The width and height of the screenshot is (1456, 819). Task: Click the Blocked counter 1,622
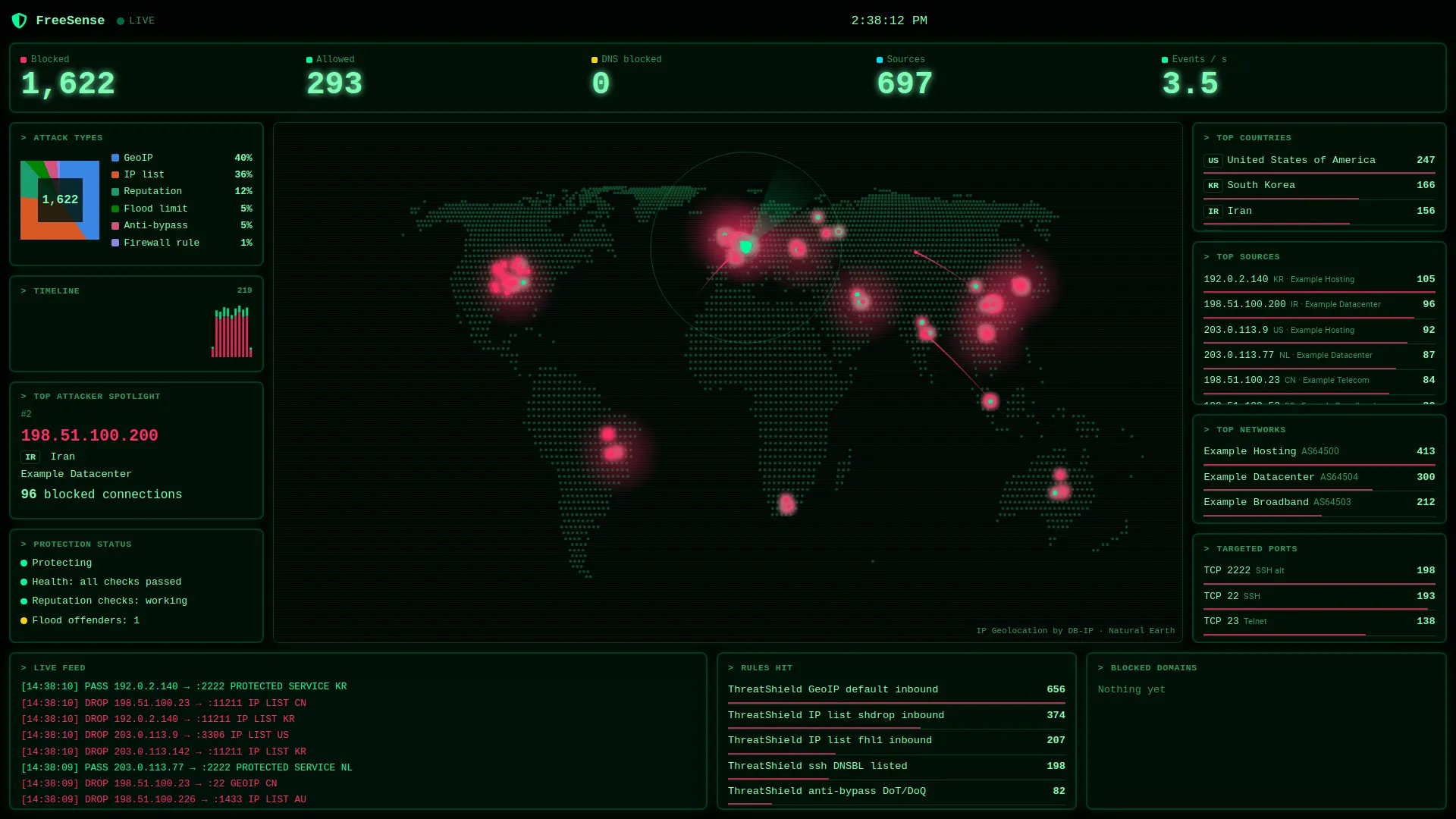(67, 84)
